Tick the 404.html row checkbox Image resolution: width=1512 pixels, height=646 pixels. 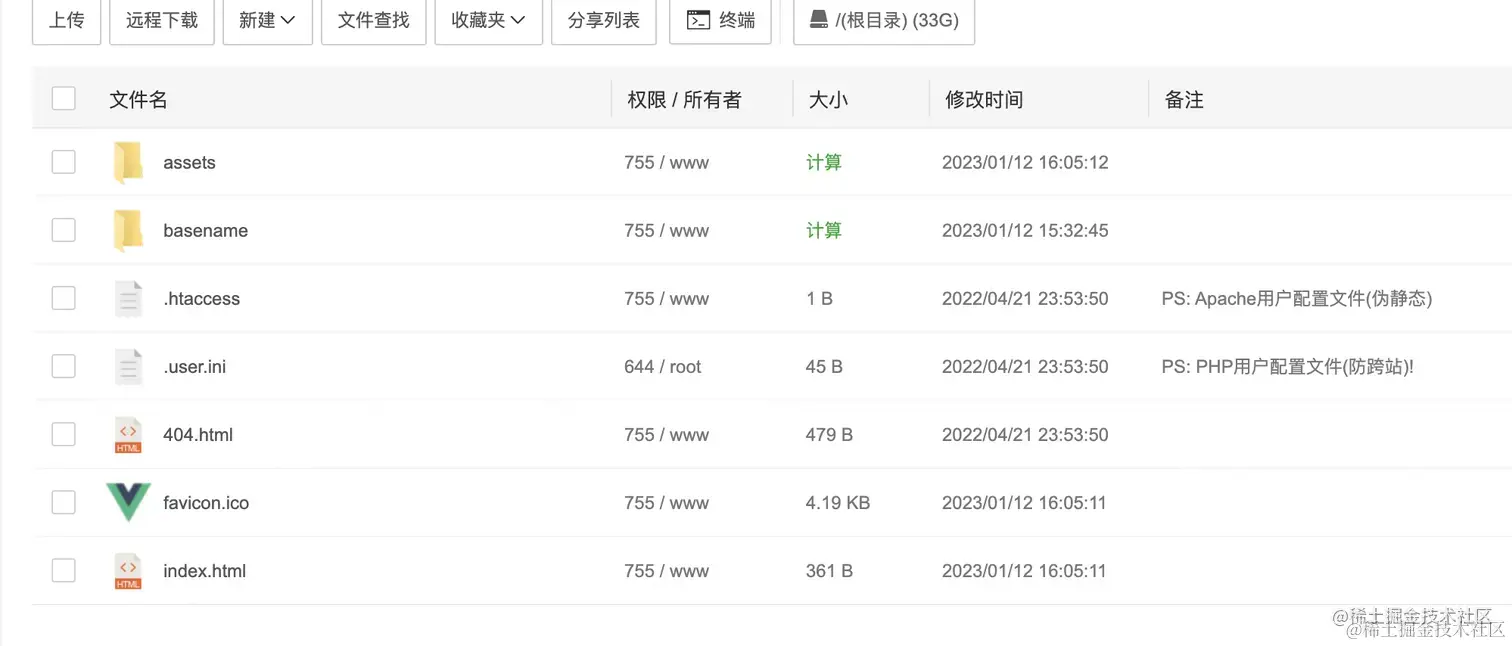tap(64, 434)
